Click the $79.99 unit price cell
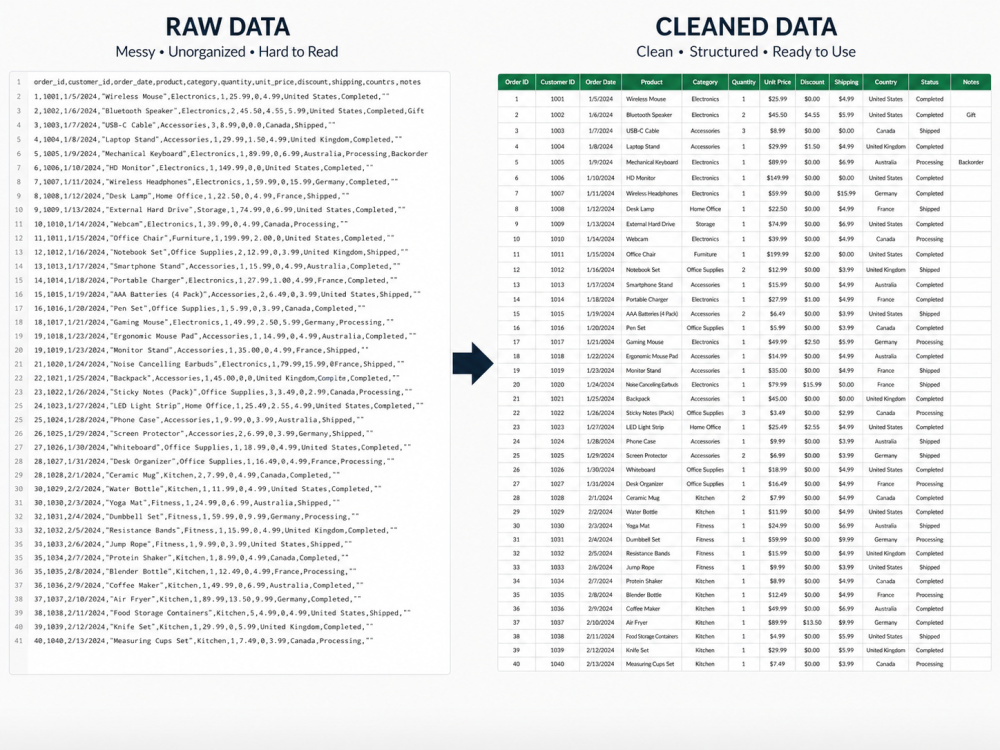 pyautogui.click(x=777, y=385)
